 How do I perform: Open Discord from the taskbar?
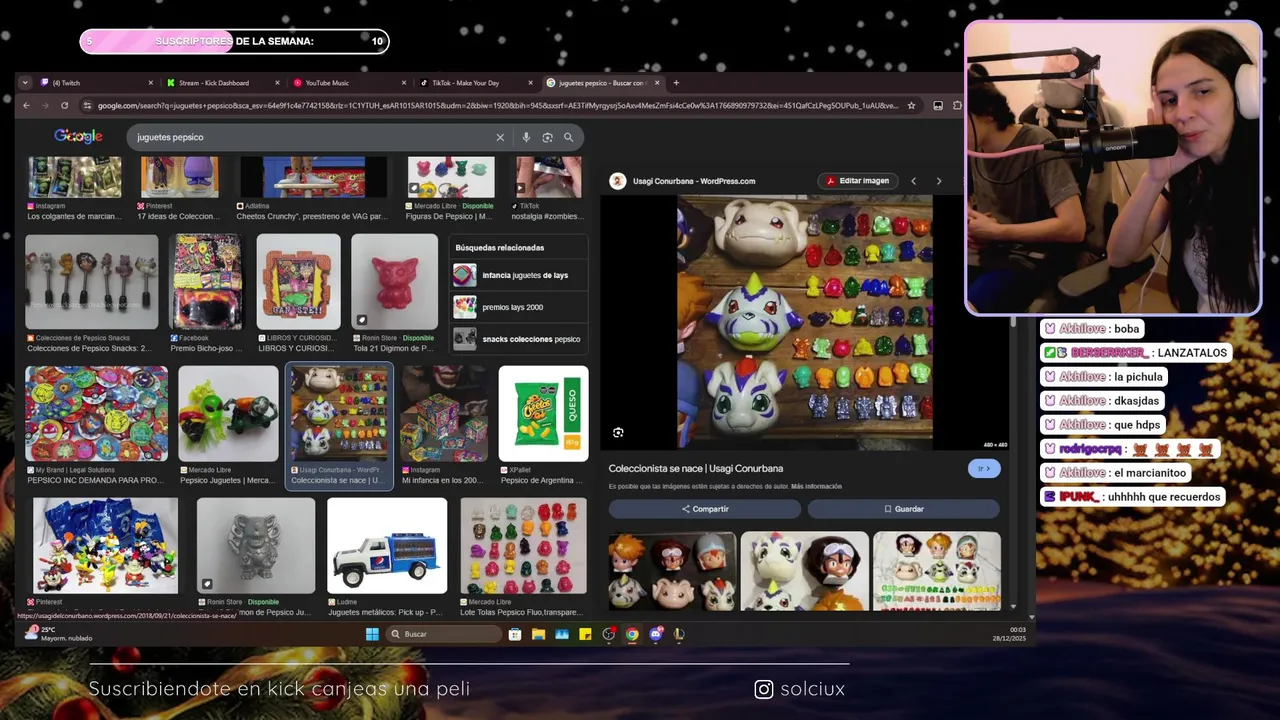point(656,634)
